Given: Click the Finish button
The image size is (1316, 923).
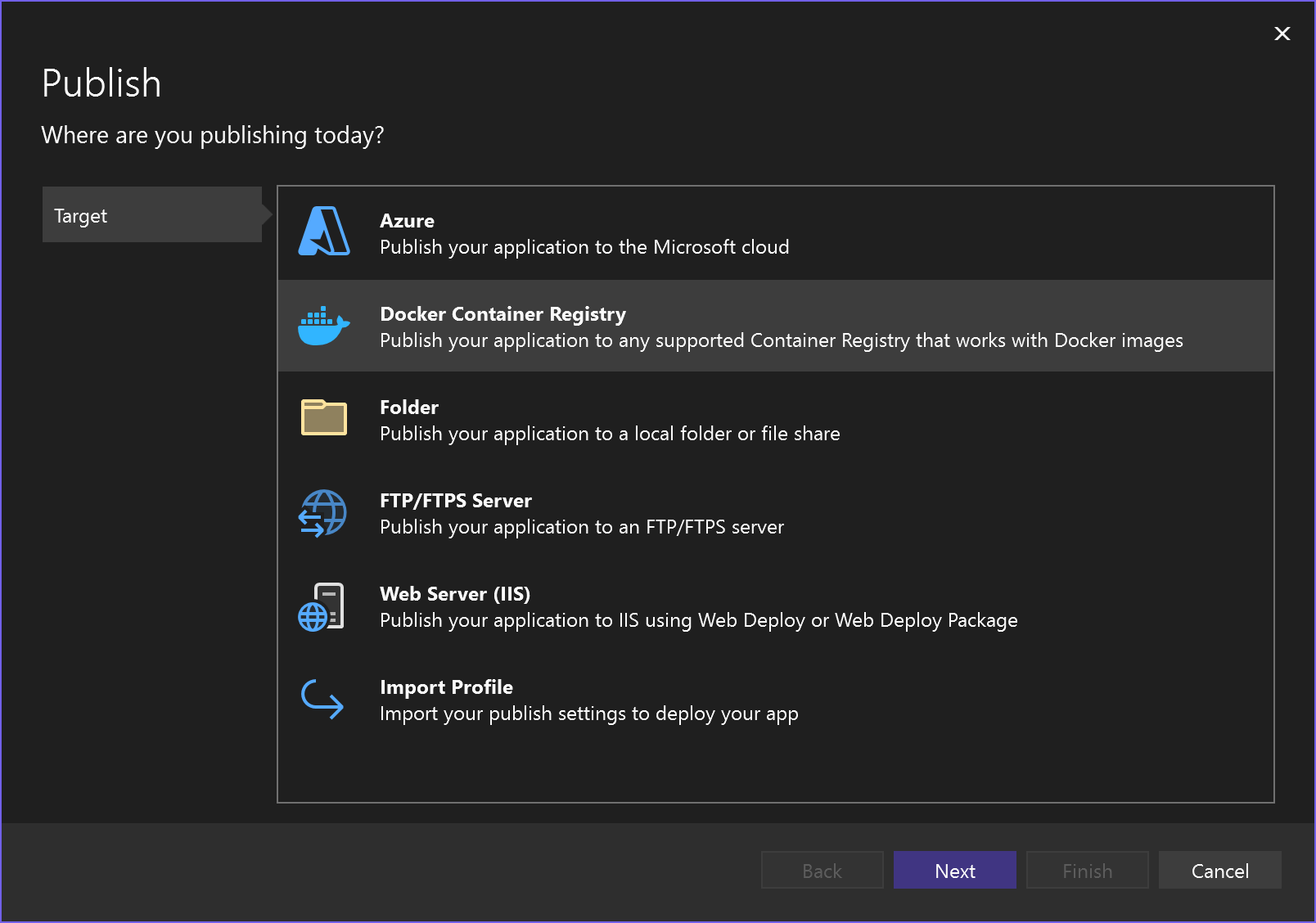Looking at the screenshot, I should coord(1087,870).
